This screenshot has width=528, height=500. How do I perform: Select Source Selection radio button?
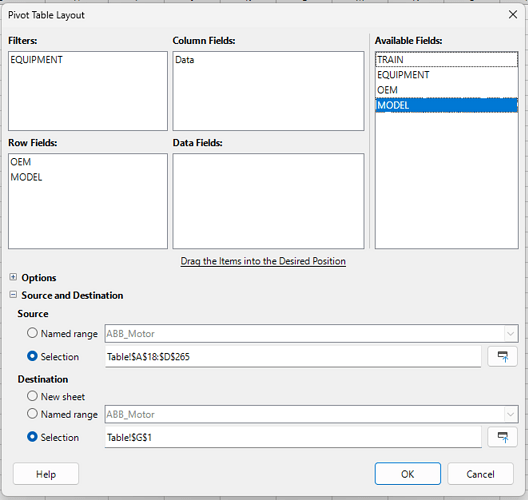(32, 356)
